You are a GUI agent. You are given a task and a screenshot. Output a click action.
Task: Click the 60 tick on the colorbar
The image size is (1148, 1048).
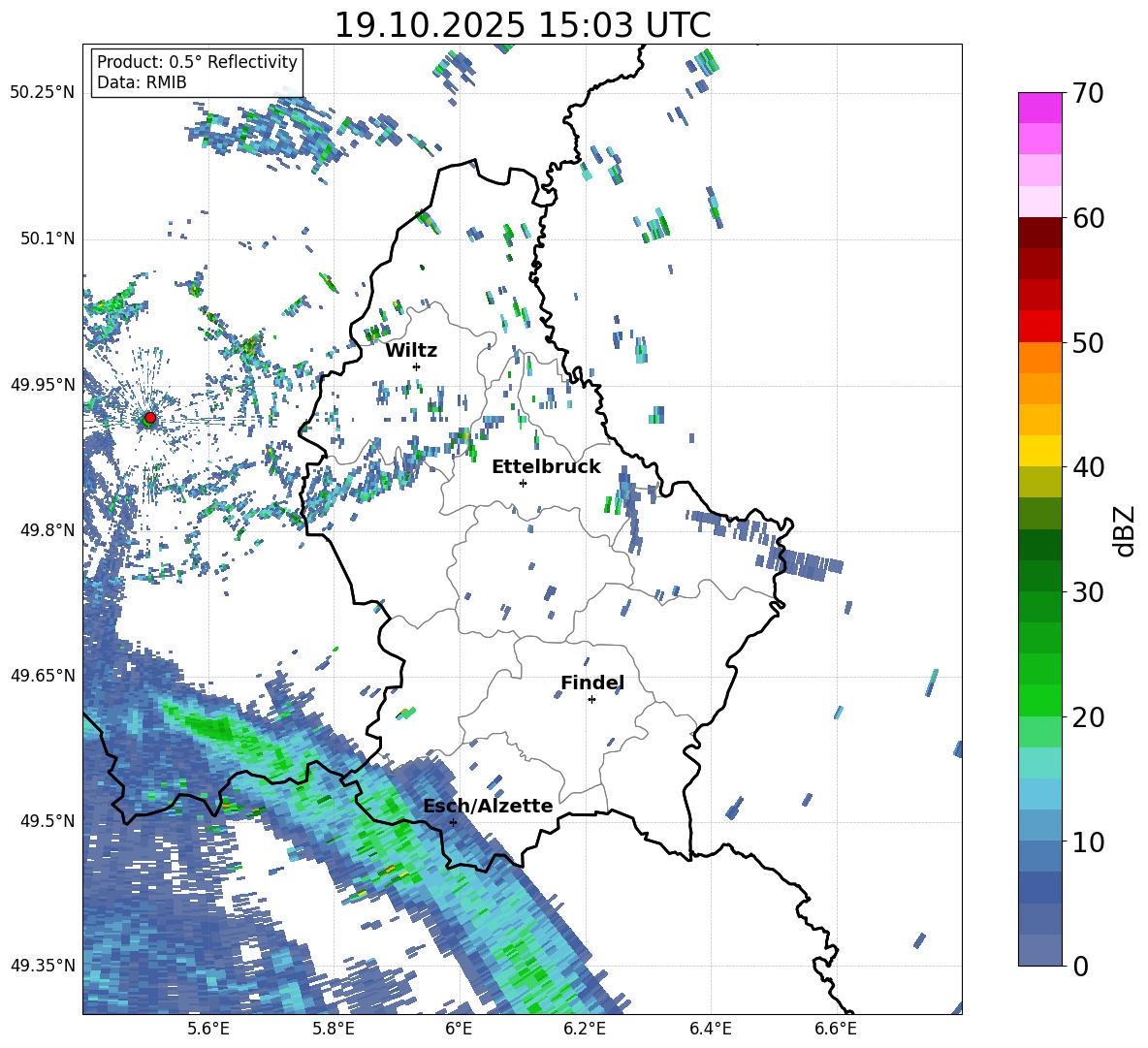pos(1088,218)
